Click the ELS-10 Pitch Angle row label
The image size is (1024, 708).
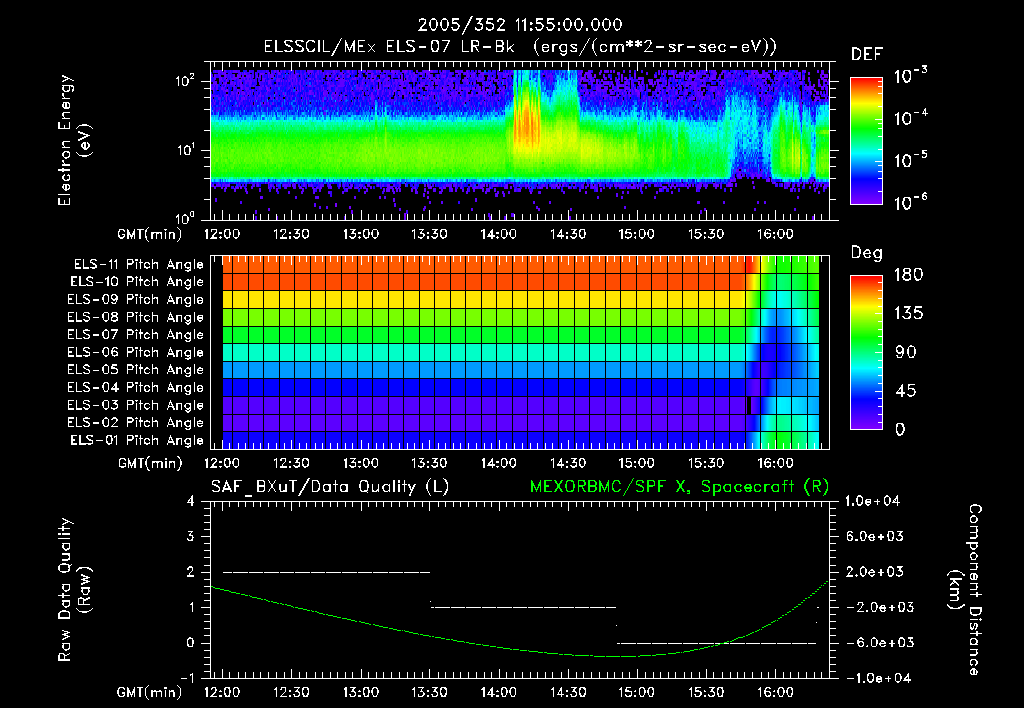(137, 282)
